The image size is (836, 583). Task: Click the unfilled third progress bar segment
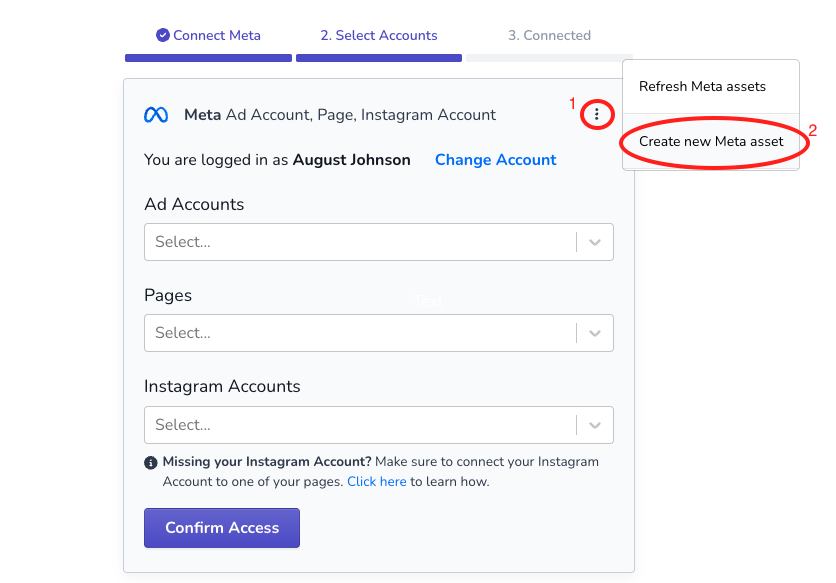click(549, 58)
